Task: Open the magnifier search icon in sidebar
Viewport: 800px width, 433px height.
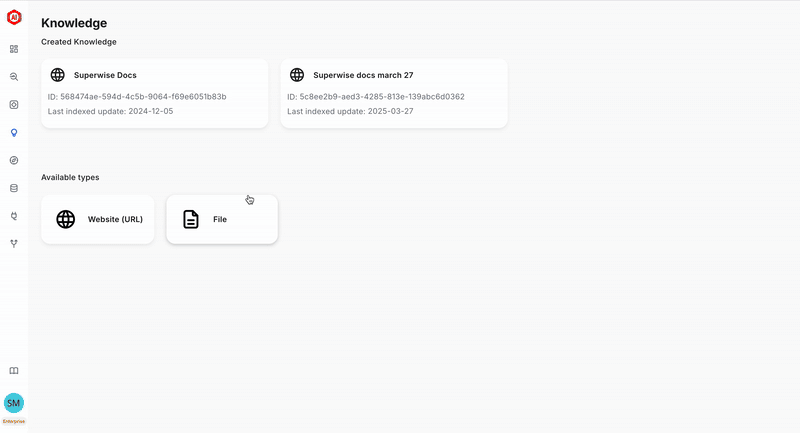Action: (x=14, y=77)
